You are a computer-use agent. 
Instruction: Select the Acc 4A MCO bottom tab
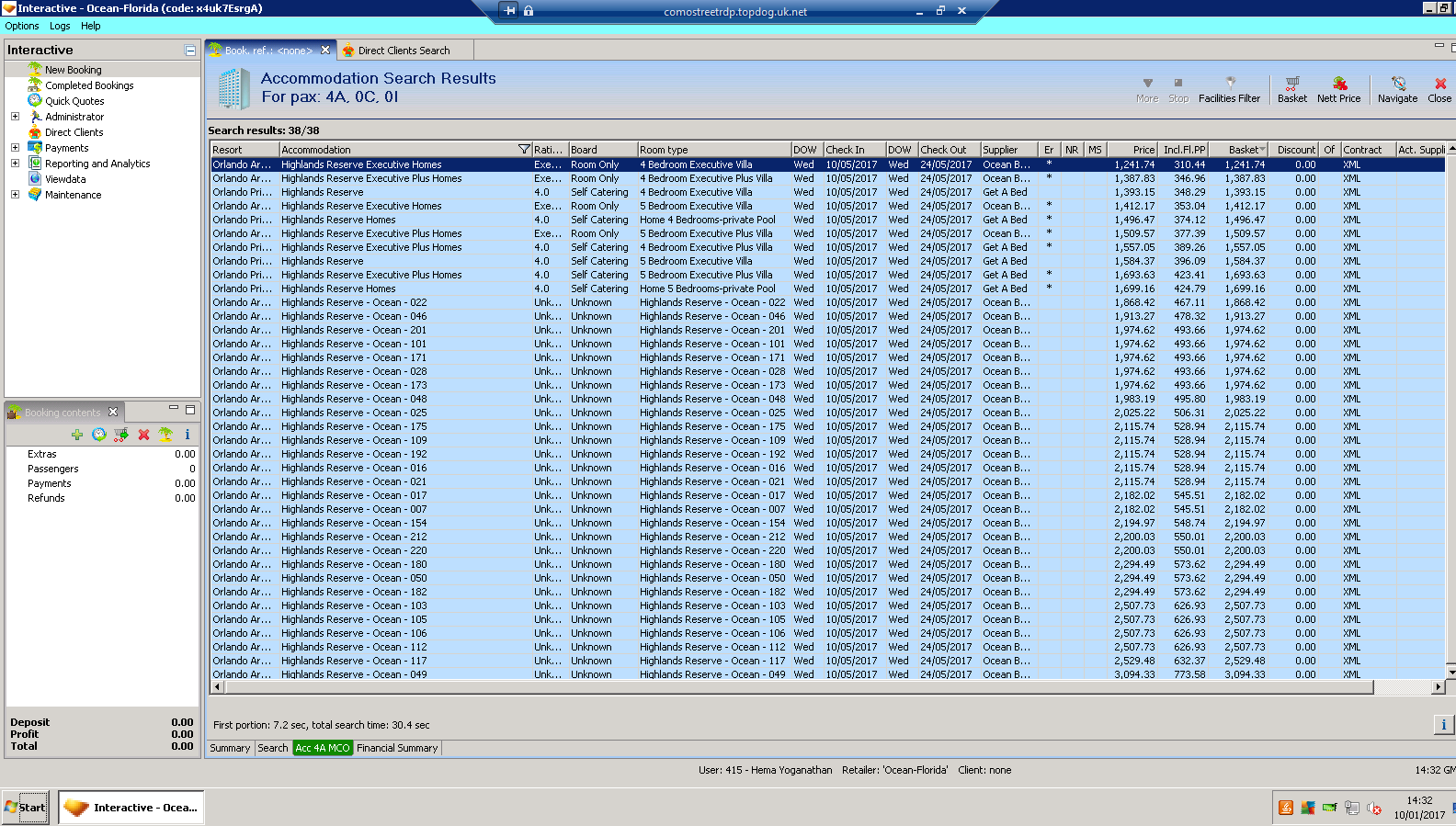323,748
